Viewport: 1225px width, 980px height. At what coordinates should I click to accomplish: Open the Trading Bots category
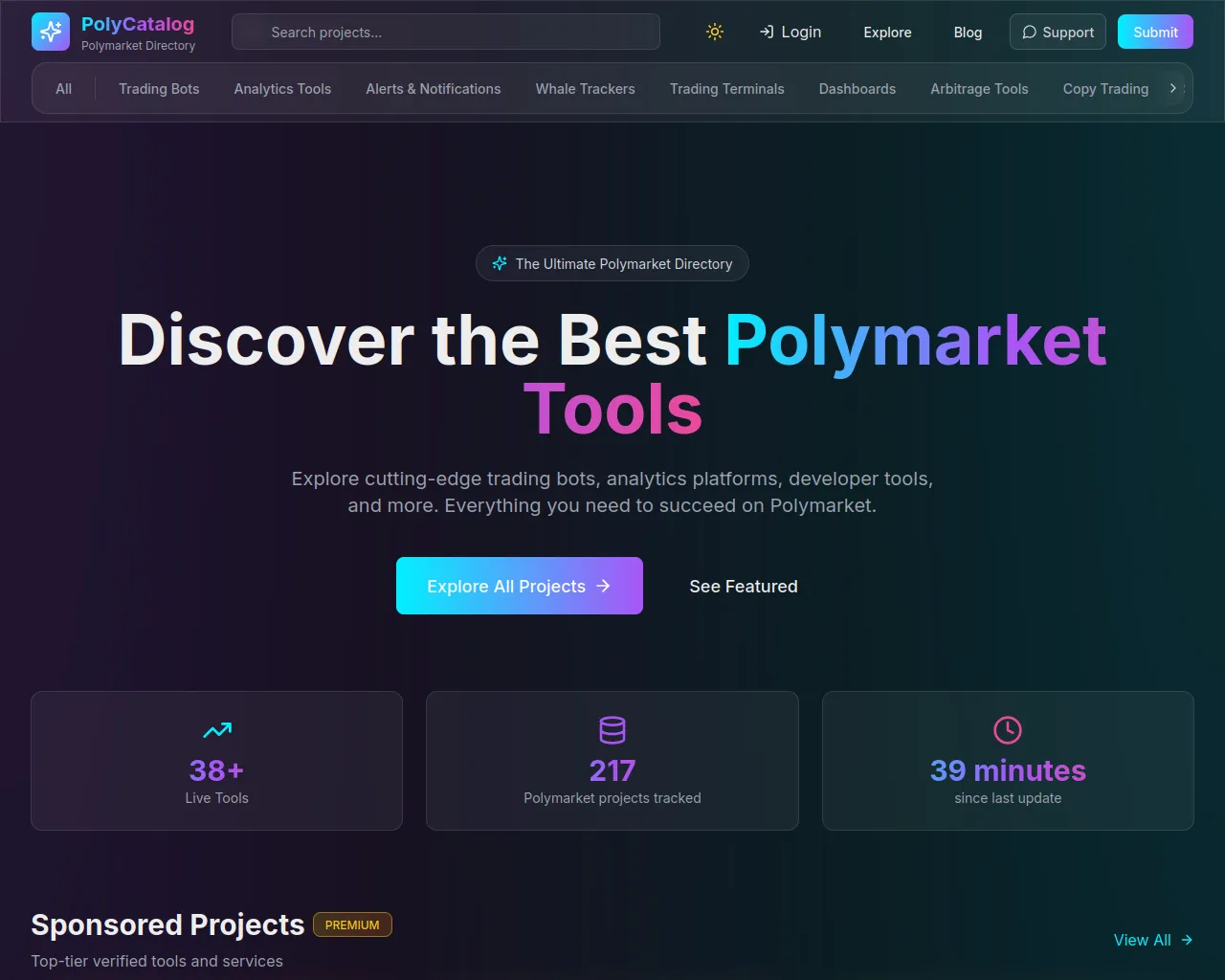(x=159, y=88)
